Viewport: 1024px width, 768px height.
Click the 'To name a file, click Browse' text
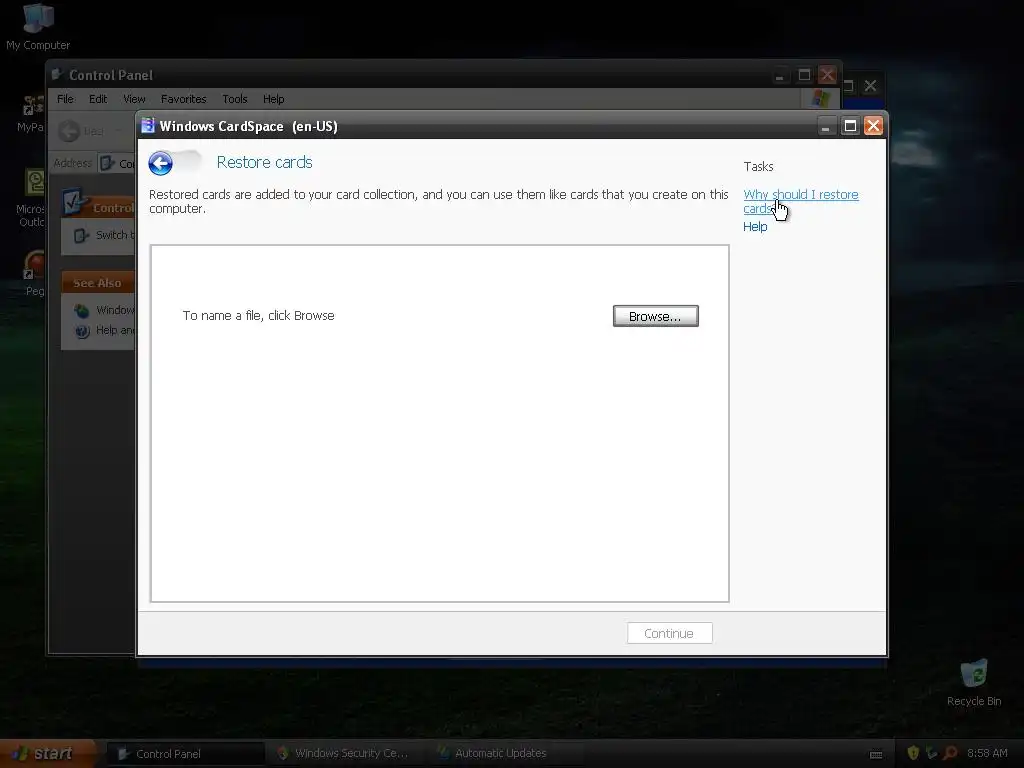(259, 315)
